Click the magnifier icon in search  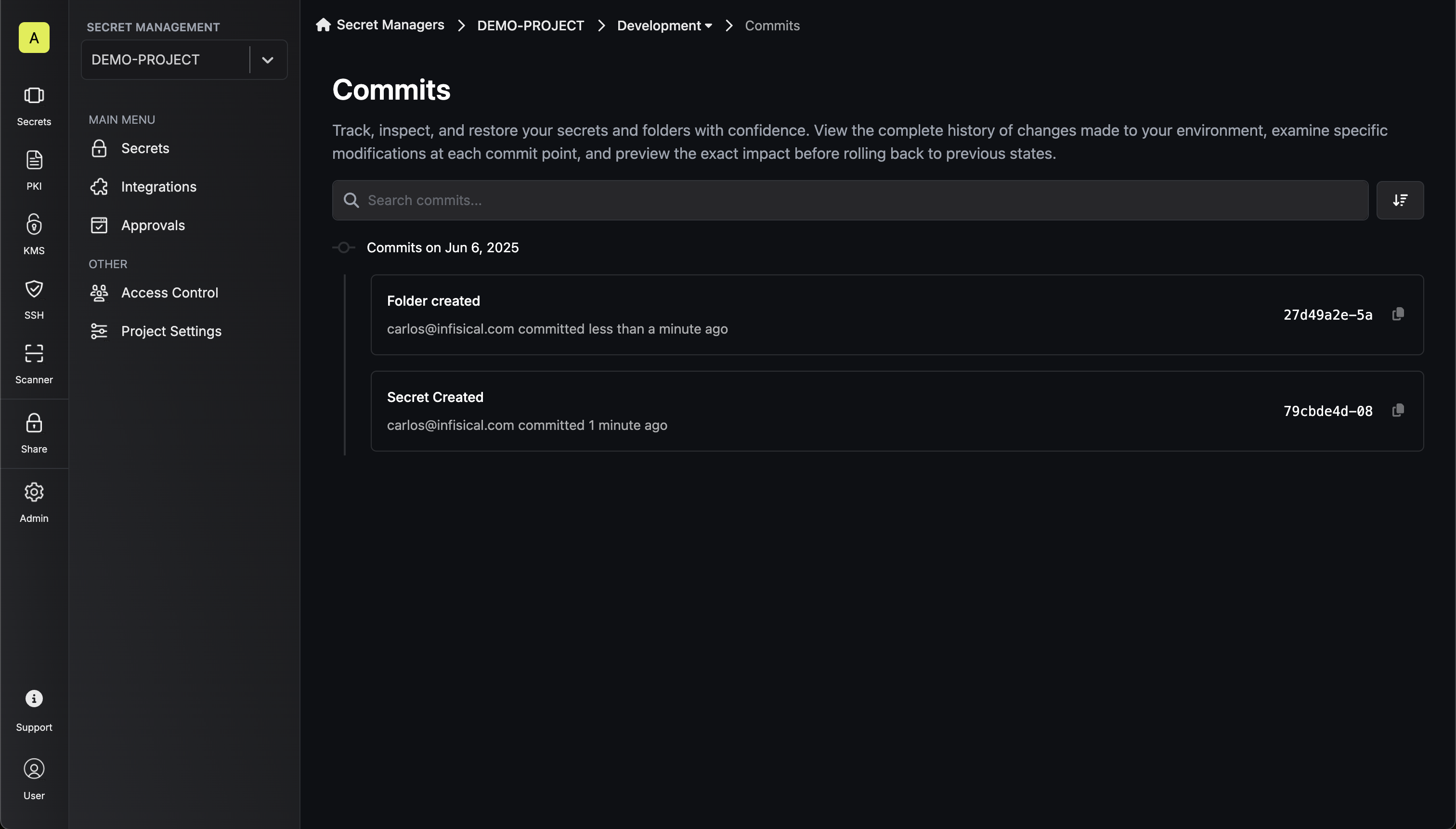351,200
